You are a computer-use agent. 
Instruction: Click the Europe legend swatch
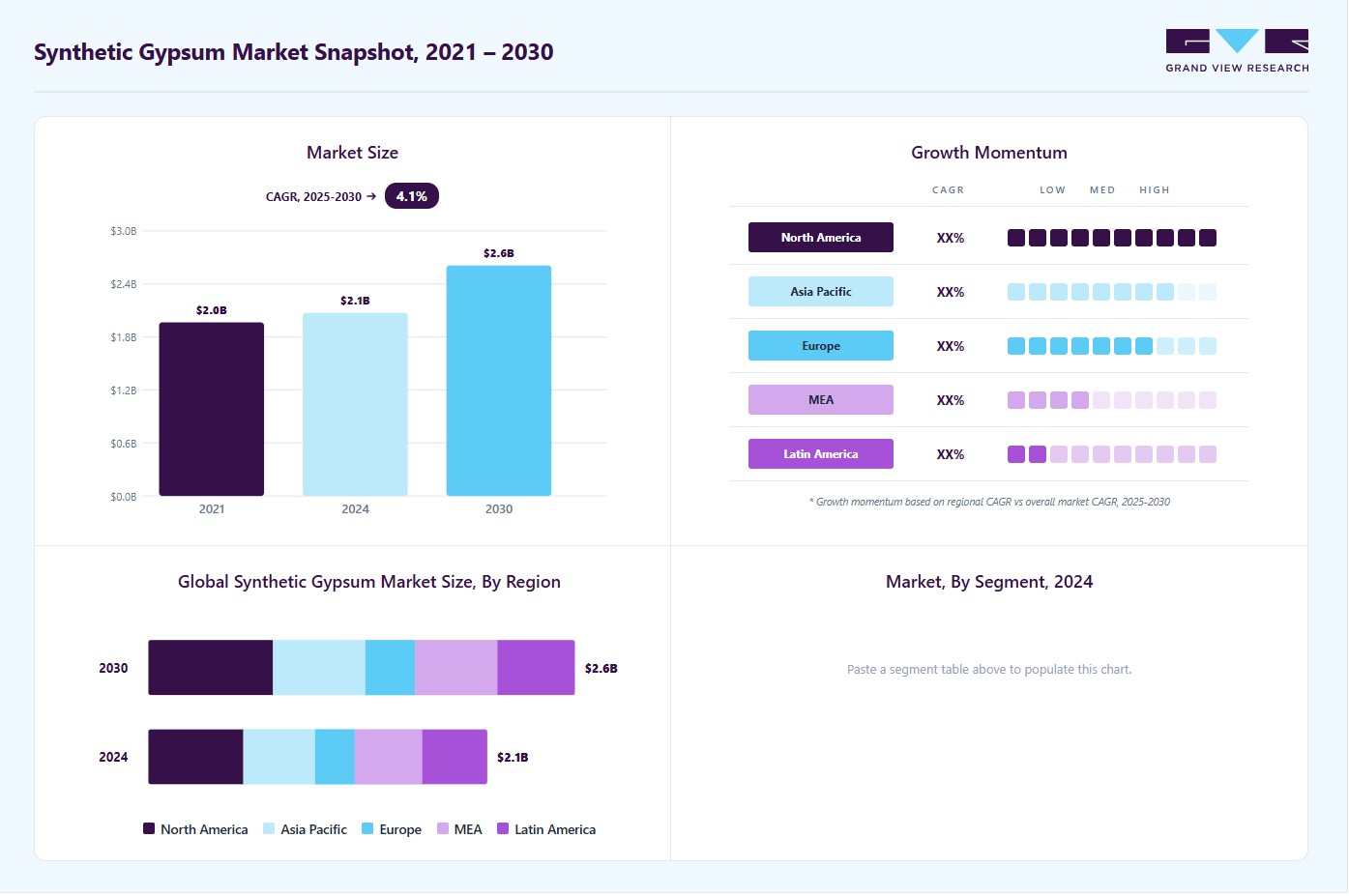(x=367, y=828)
